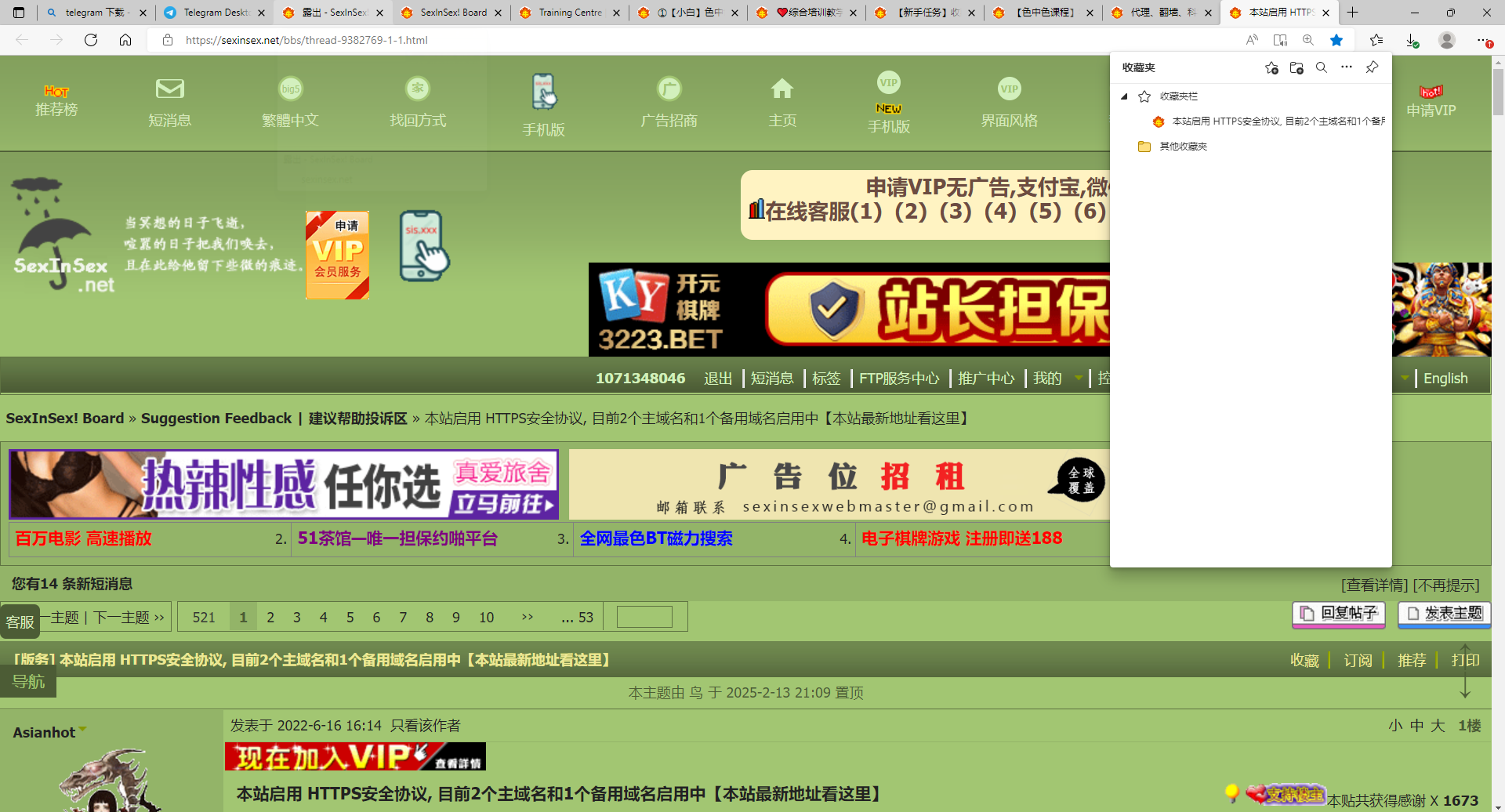Click the 繁體中文 big5 icon

click(291, 89)
